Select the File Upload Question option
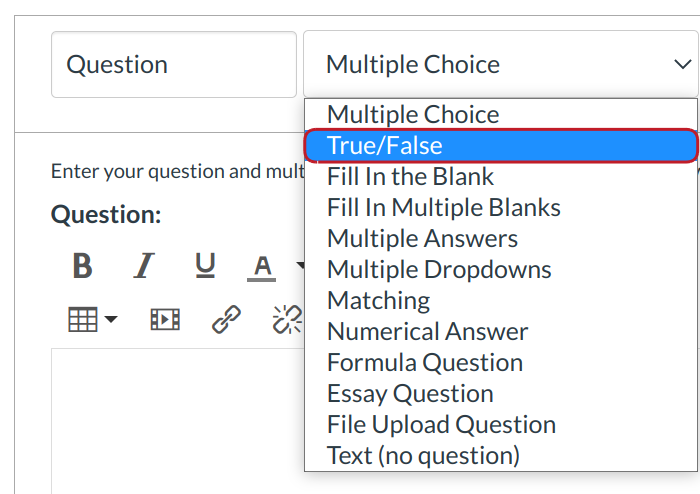 pos(441,425)
